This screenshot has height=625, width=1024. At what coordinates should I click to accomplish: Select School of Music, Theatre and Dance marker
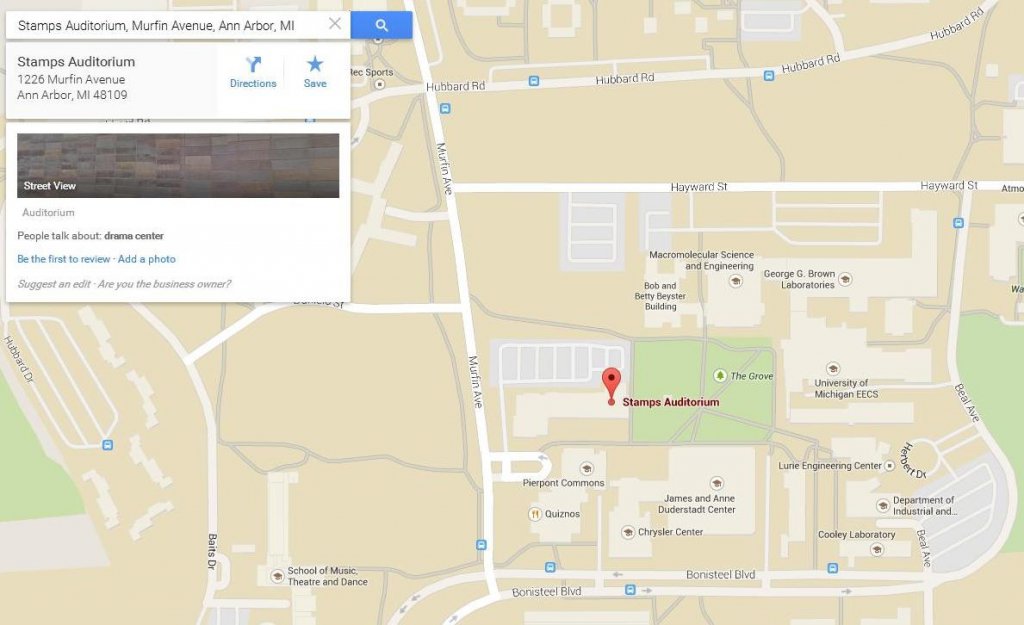278,576
